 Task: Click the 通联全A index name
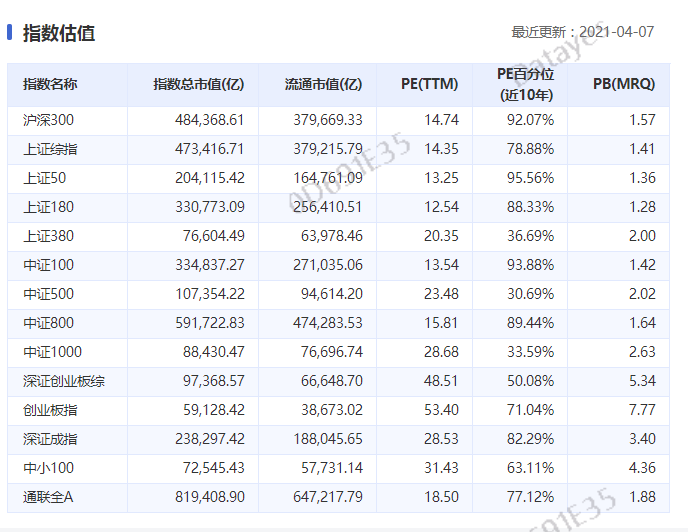coord(48,497)
